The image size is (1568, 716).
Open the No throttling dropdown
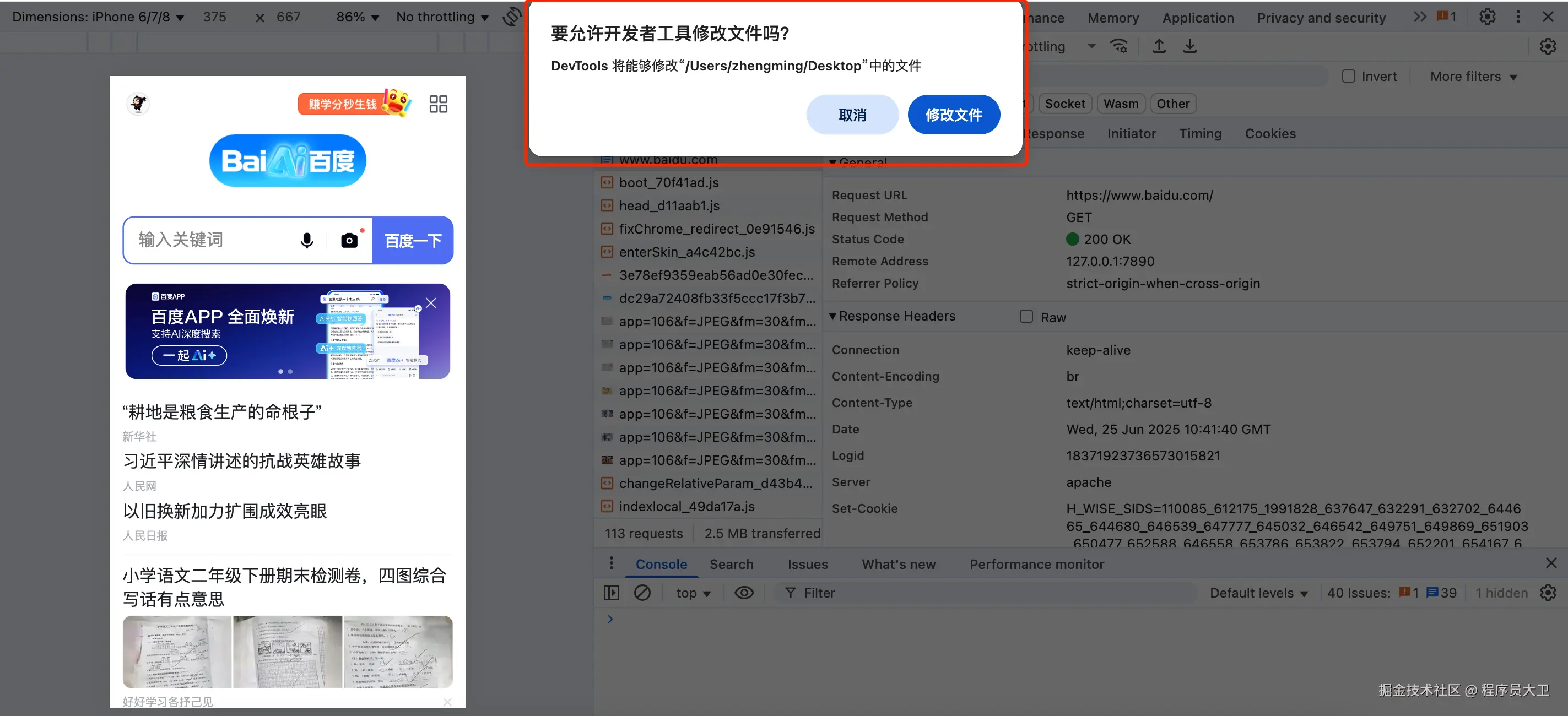pos(442,17)
